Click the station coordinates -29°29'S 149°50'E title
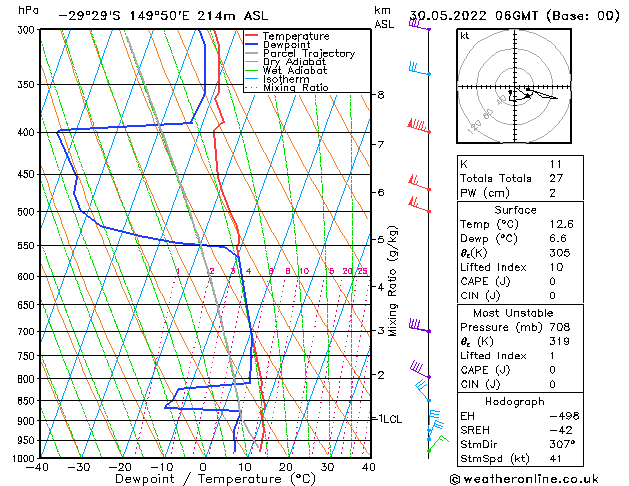Screen dimensions: 629x486 163,16
